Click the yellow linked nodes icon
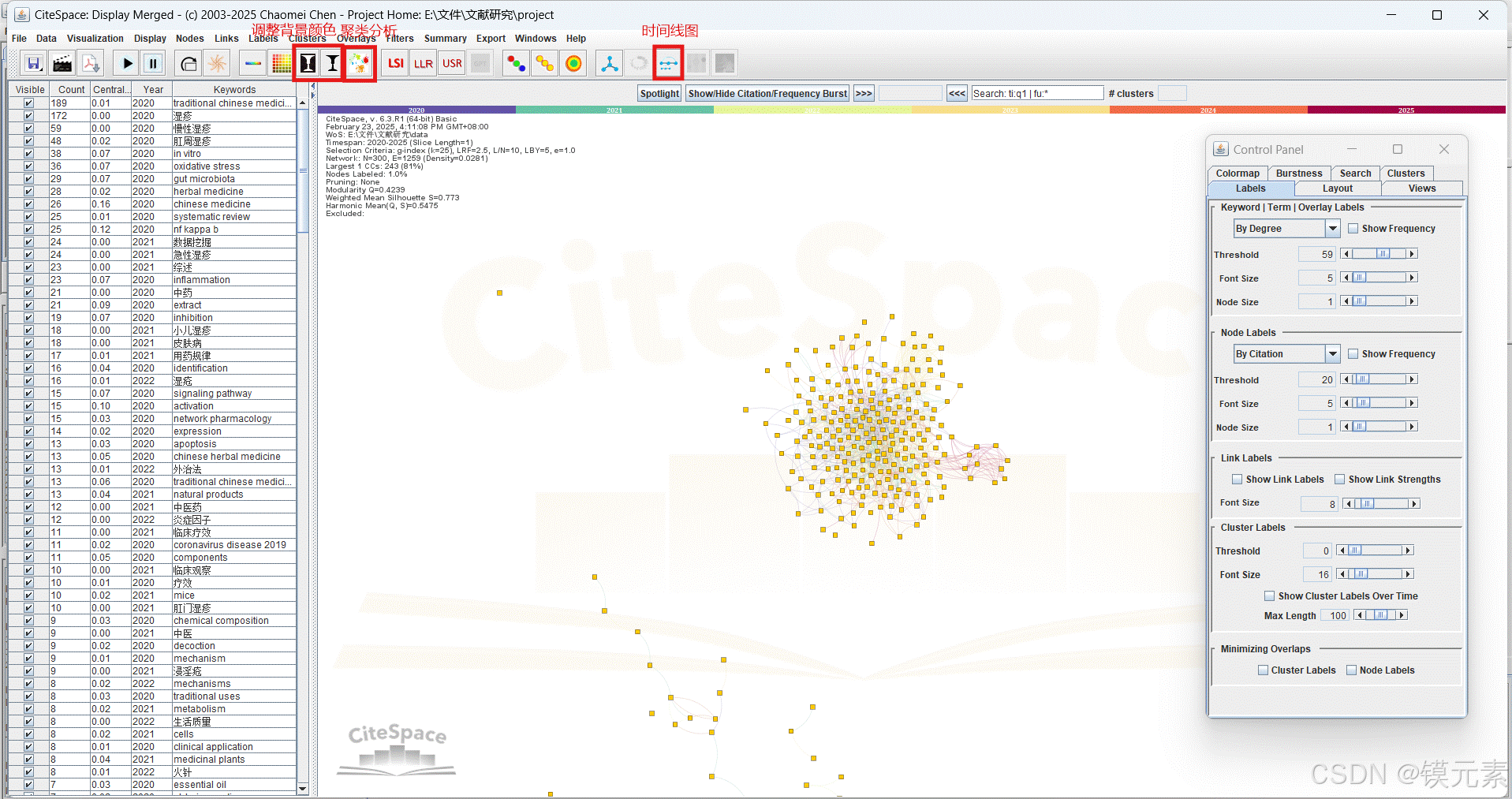 (545, 64)
